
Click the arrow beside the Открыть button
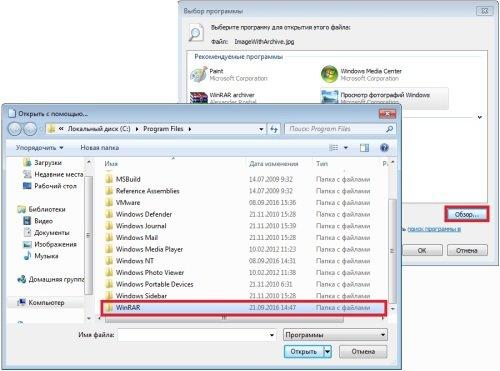(327, 351)
